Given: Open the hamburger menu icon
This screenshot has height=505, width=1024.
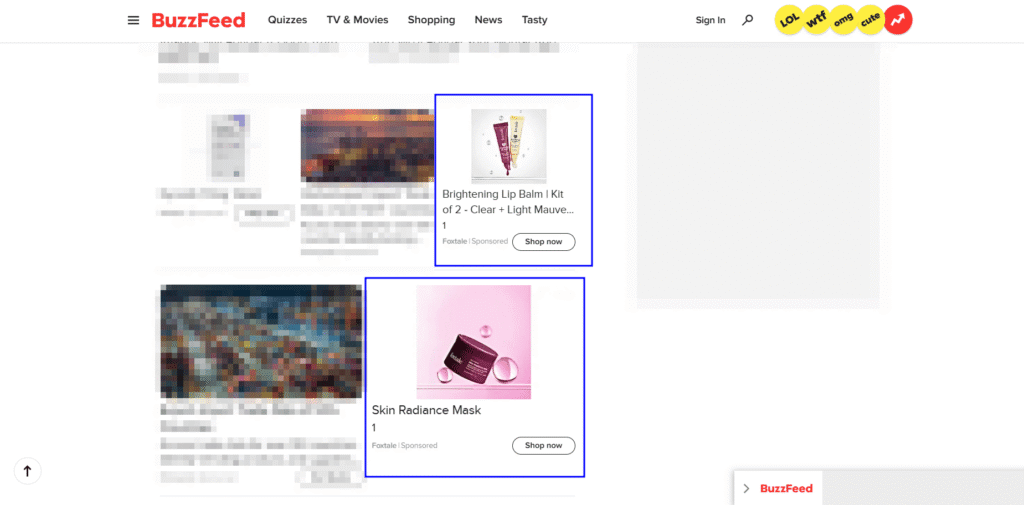Looking at the screenshot, I should point(133,20).
